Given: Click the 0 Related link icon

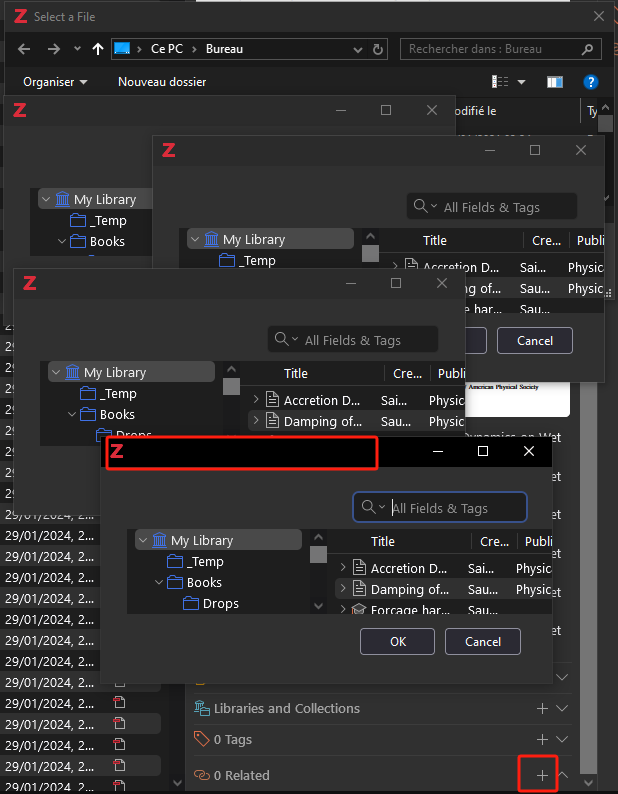Looking at the screenshot, I should tap(202, 775).
